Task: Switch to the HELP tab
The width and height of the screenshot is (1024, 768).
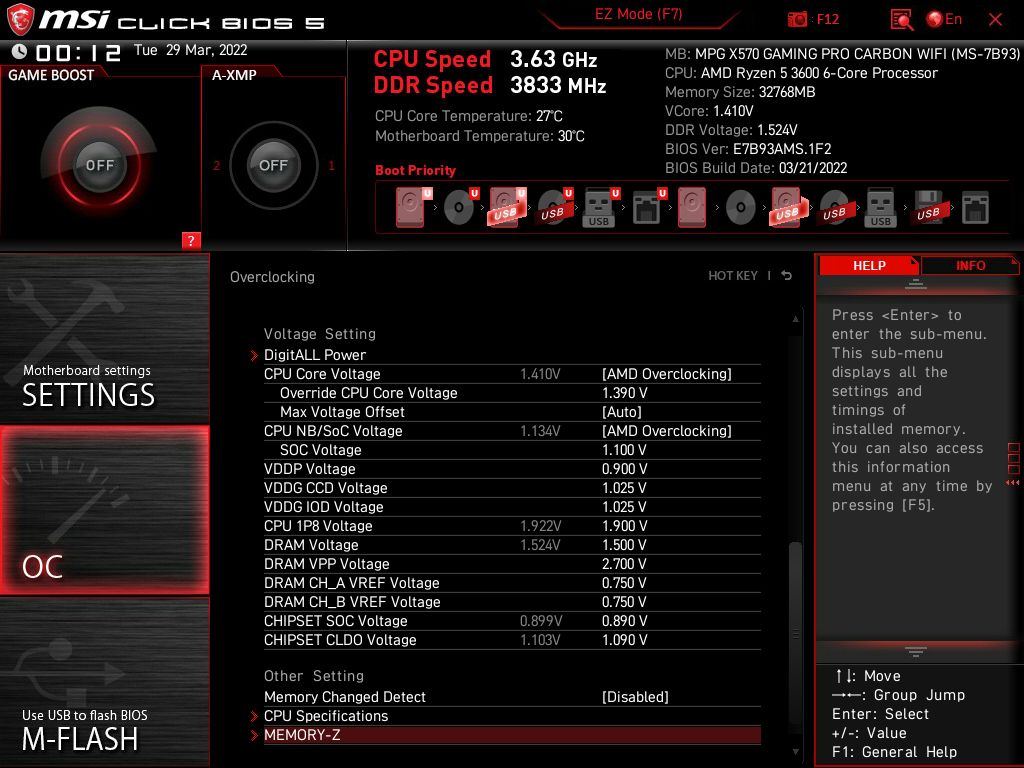Action: click(x=869, y=265)
